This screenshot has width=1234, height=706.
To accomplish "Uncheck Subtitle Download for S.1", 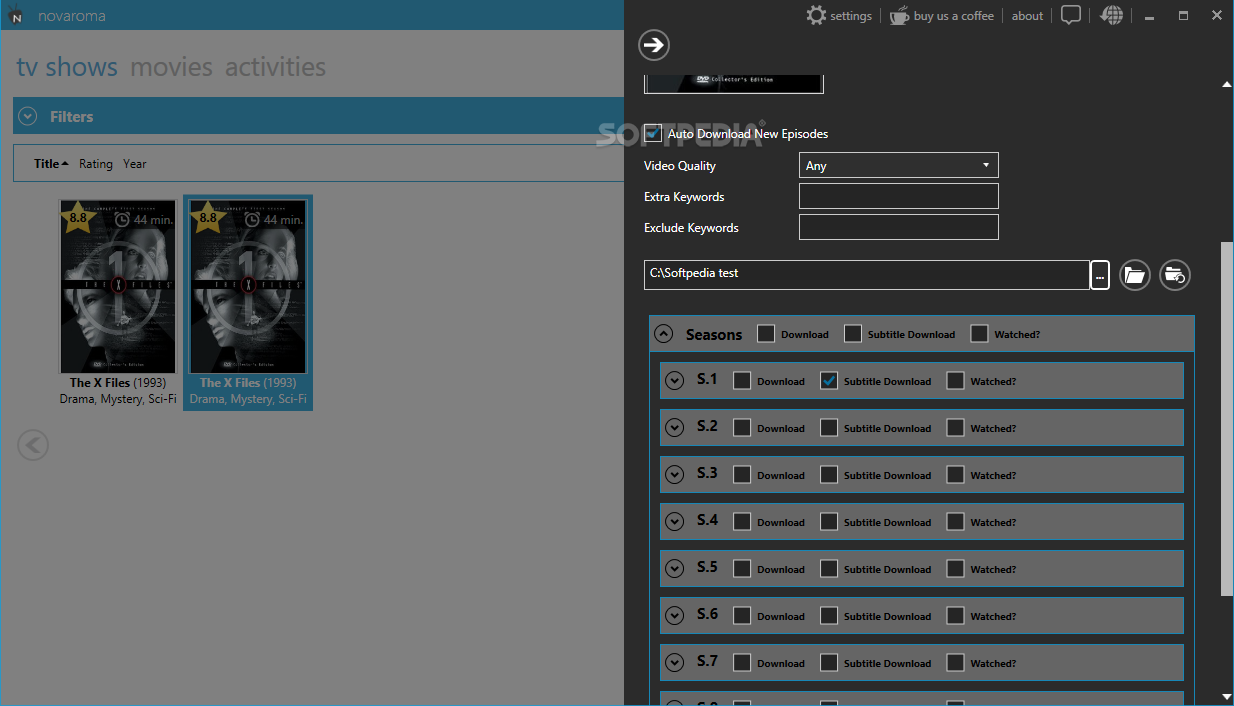I will [829, 380].
